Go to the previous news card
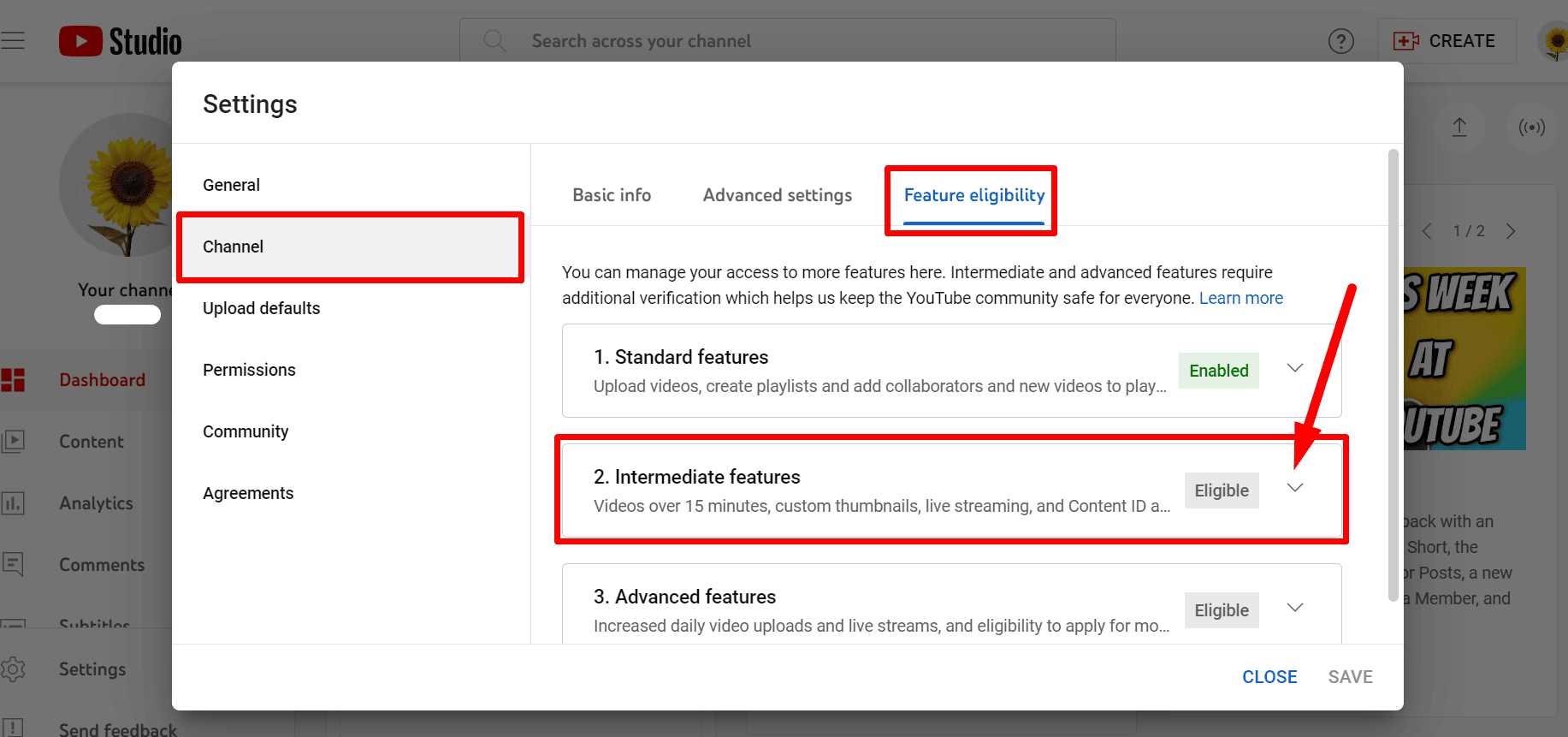This screenshot has width=1568, height=737. coord(1426,231)
